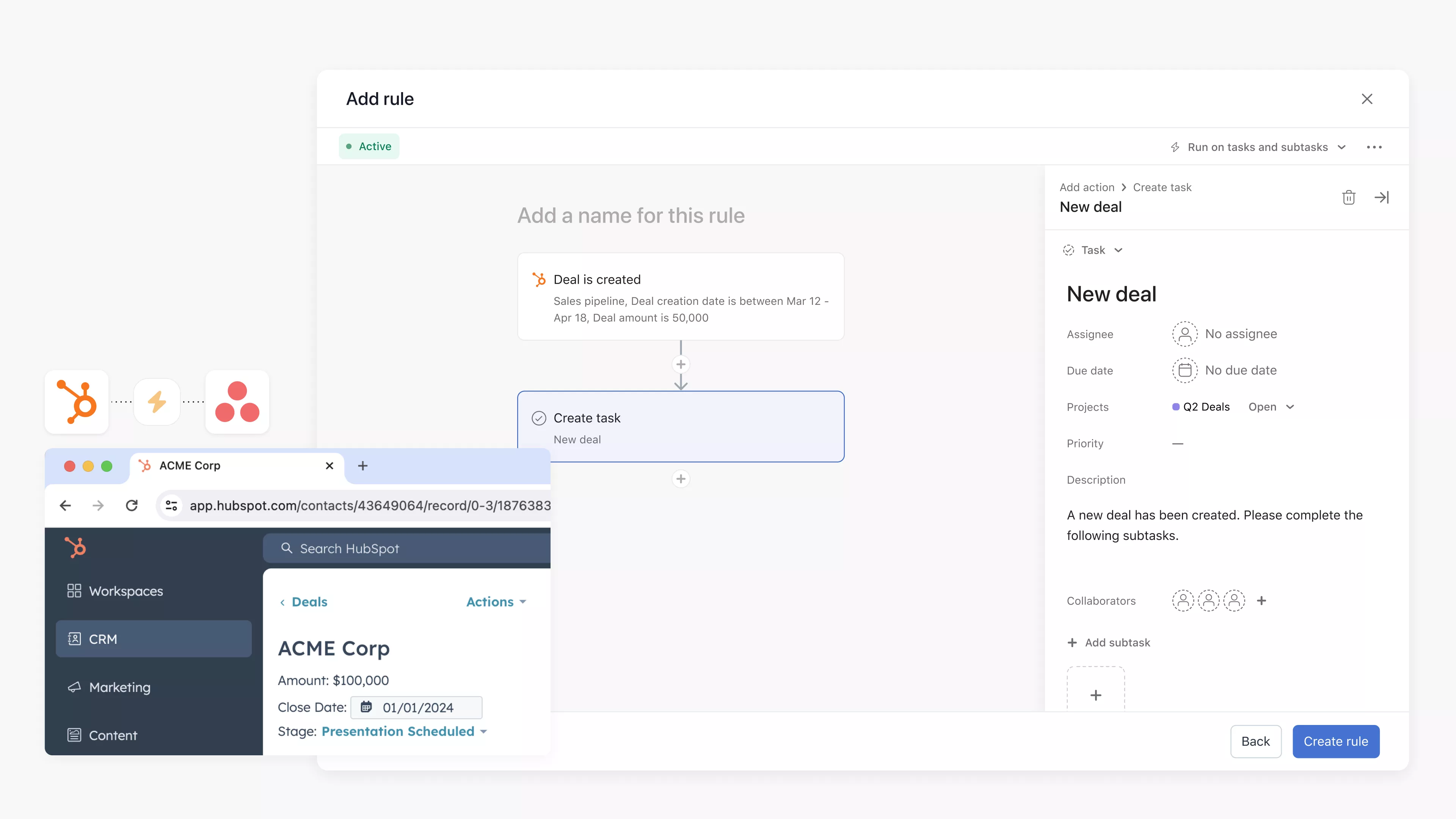The image size is (1456, 819).
Task: Click the browser back arrow
Action: [66, 505]
